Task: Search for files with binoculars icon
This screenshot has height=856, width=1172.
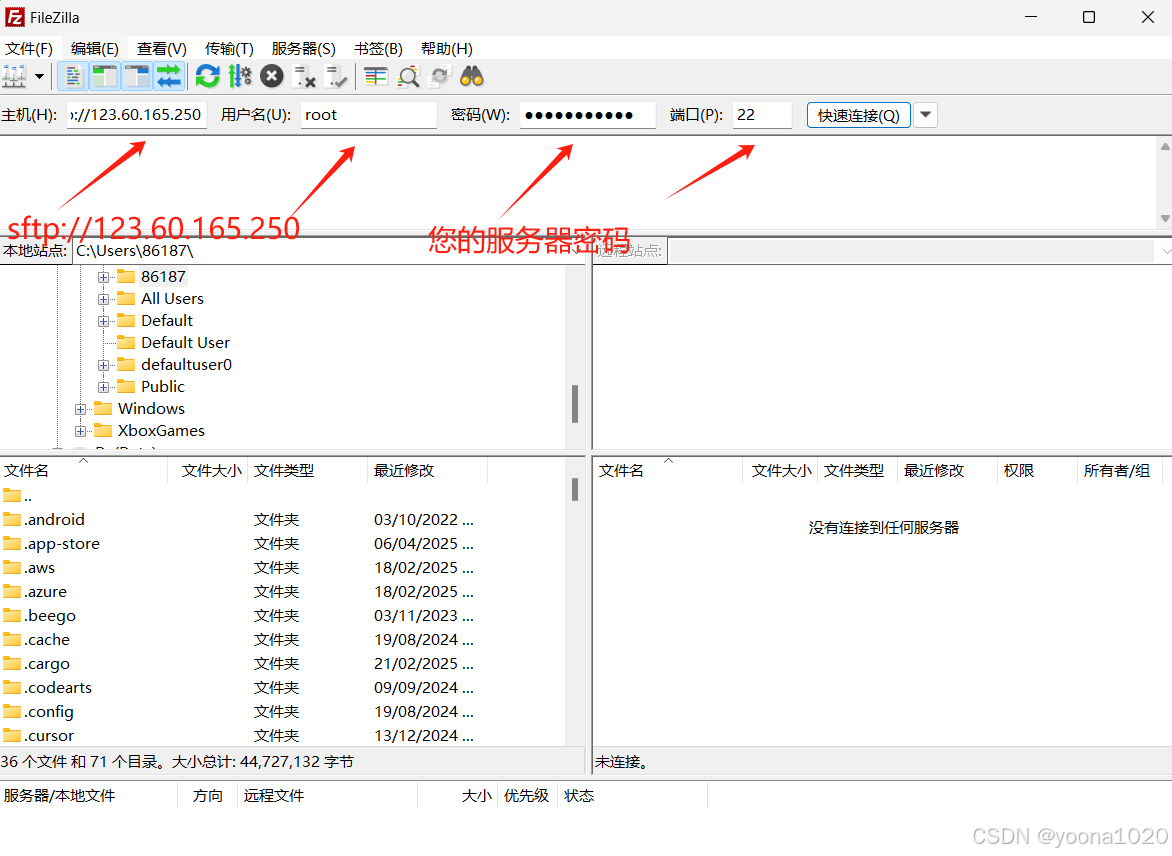Action: 472,76
